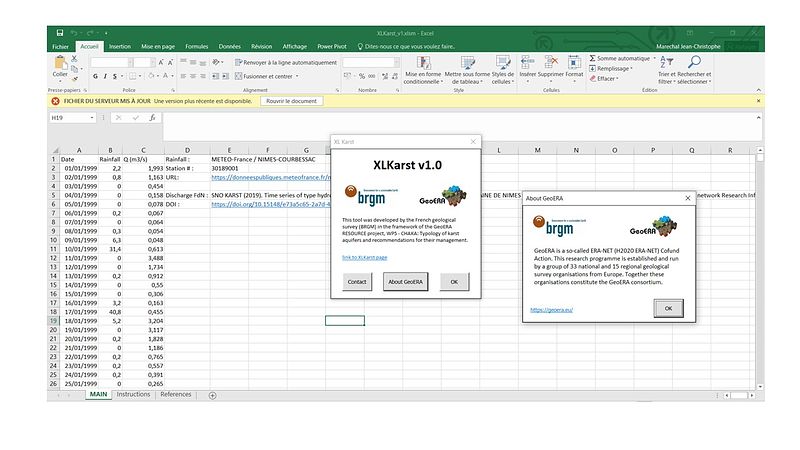
Task: Open the font name combo box
Action: (x=111, y=62)
